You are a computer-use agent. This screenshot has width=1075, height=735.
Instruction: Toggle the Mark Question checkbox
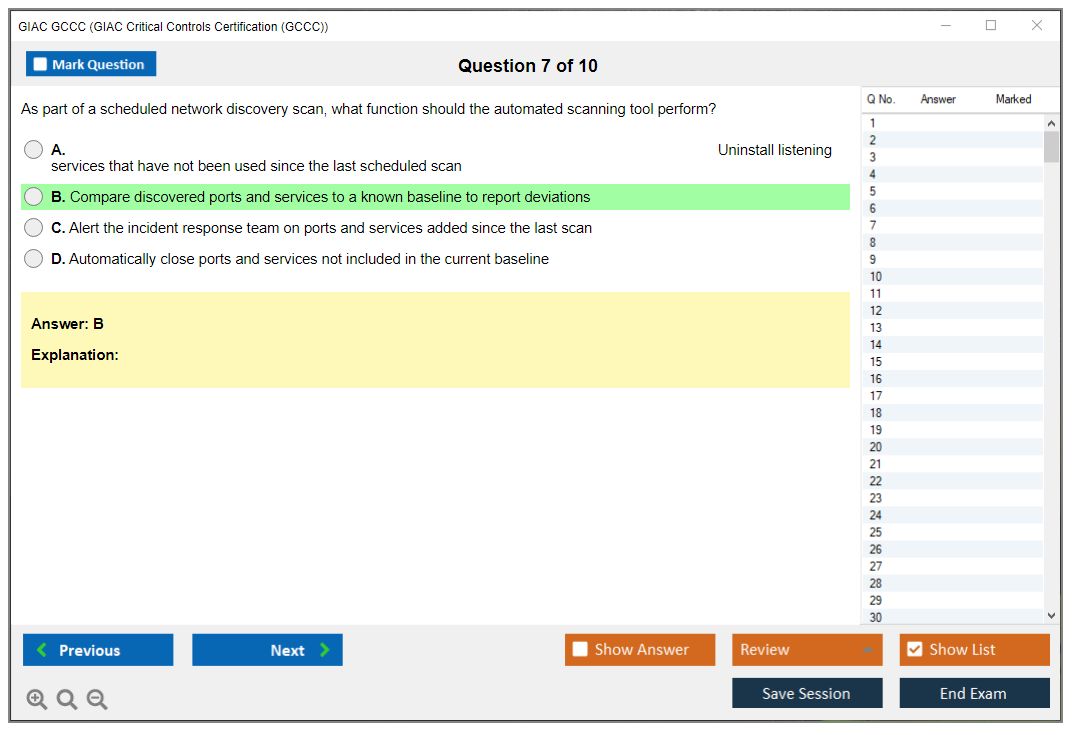(40, 63)
